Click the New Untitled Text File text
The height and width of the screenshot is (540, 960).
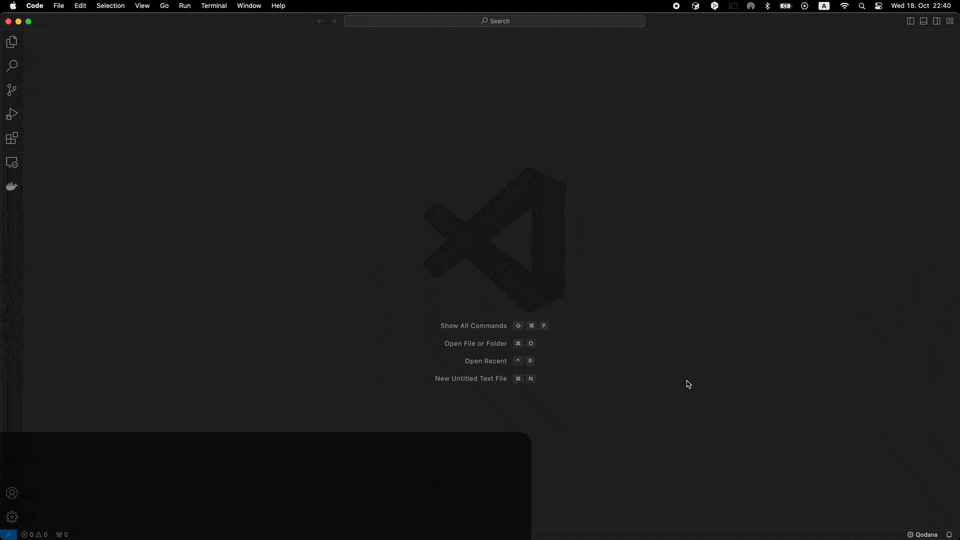point(471,378)
